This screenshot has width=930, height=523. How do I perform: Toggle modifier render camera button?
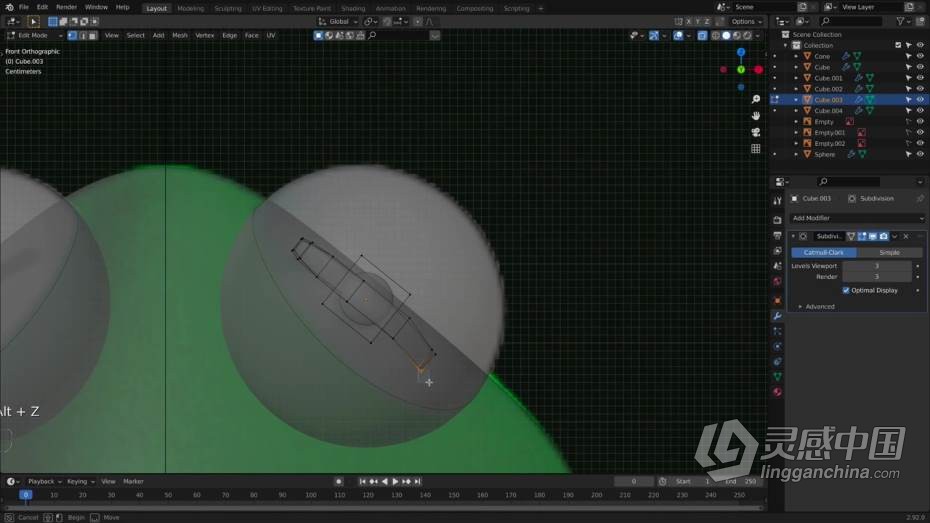coord(883,237)
